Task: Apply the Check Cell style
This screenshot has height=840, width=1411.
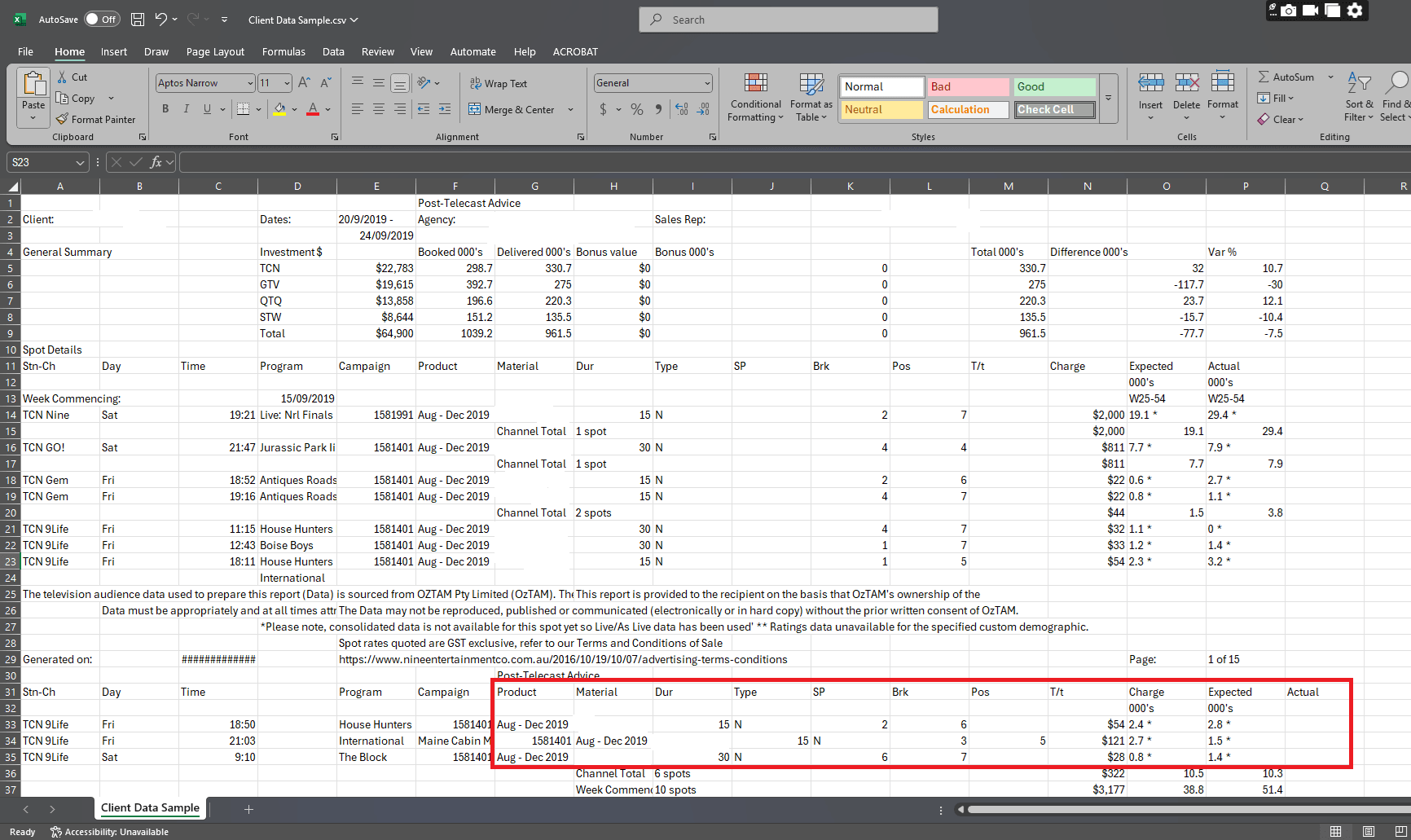Action: click(x=1055, y=109)
